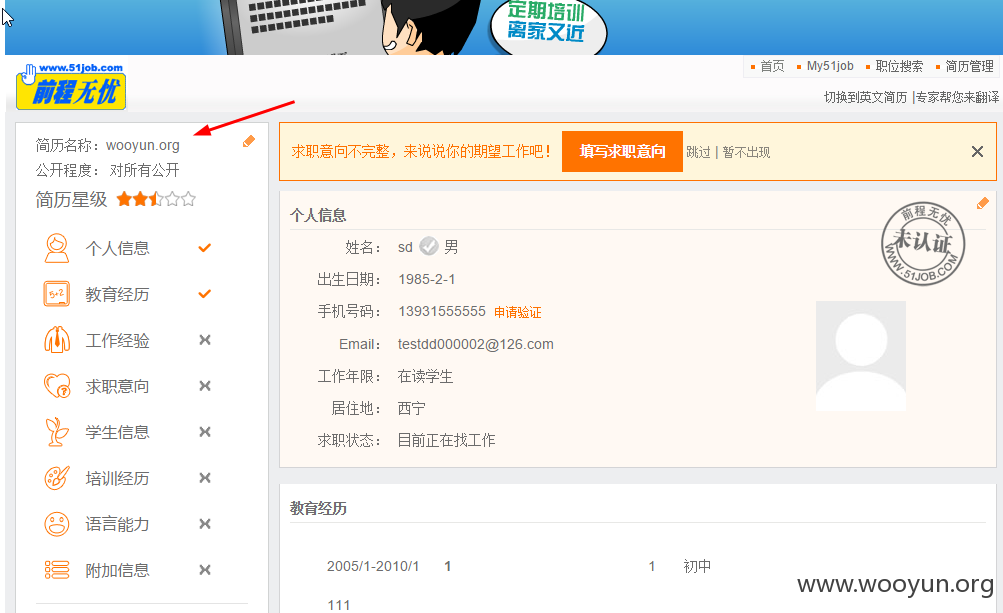The height and width of the screenshot is (613, 1003).
Task: Click the 学生信息 sprout icon
Action: (x=57, y=432)
